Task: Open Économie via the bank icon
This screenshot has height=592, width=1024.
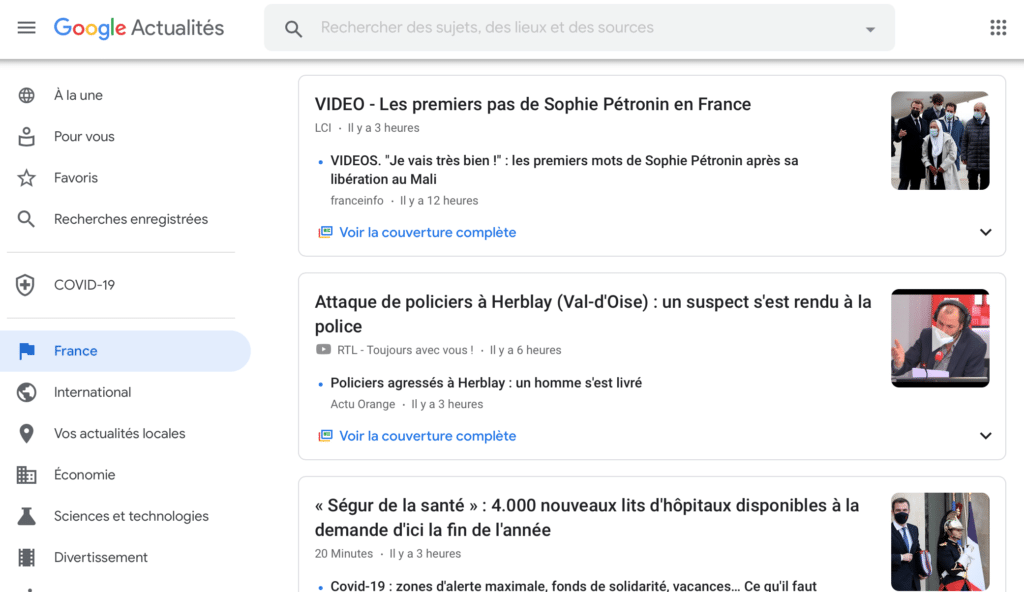Action: [26, 474]
